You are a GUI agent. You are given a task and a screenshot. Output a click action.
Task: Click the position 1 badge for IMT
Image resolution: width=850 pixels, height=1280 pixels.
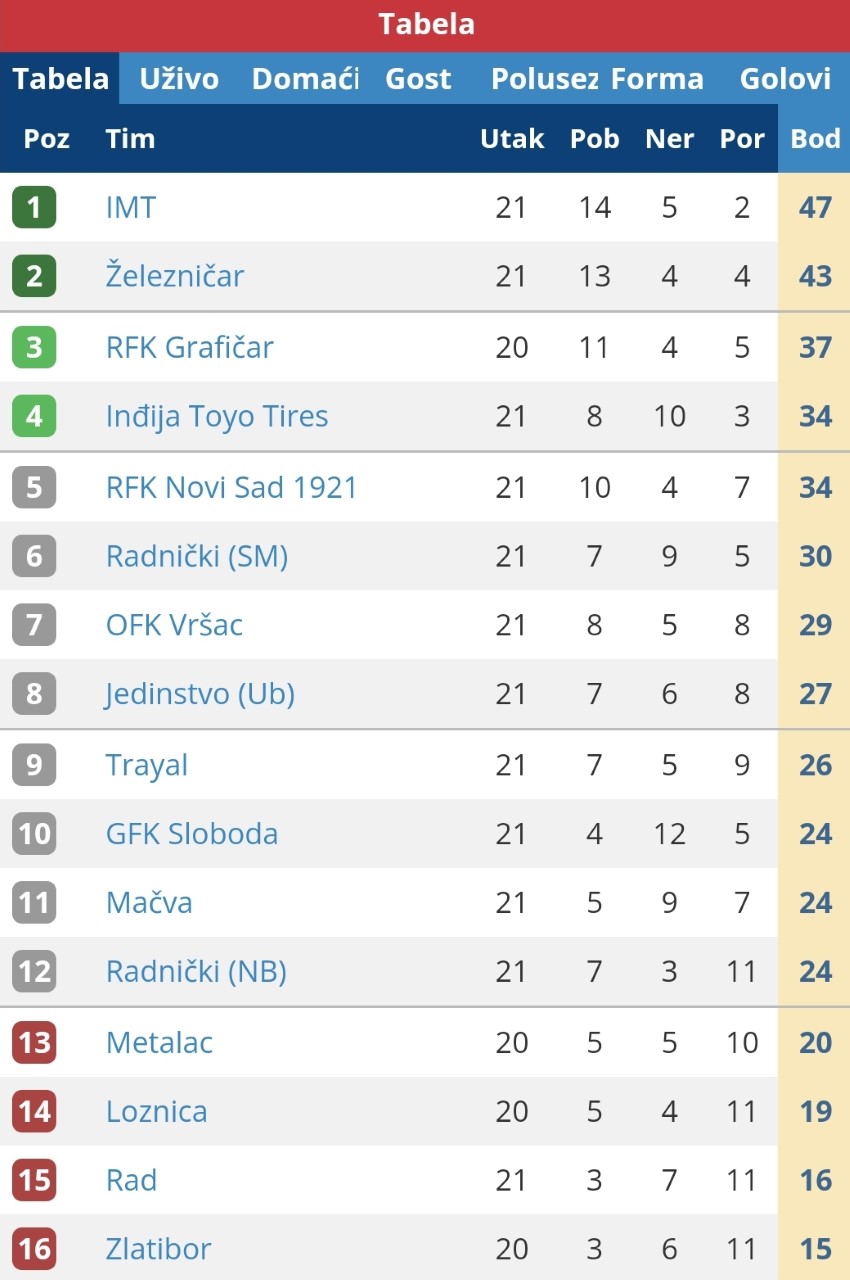pyautogui.click(x=34, y=207)
